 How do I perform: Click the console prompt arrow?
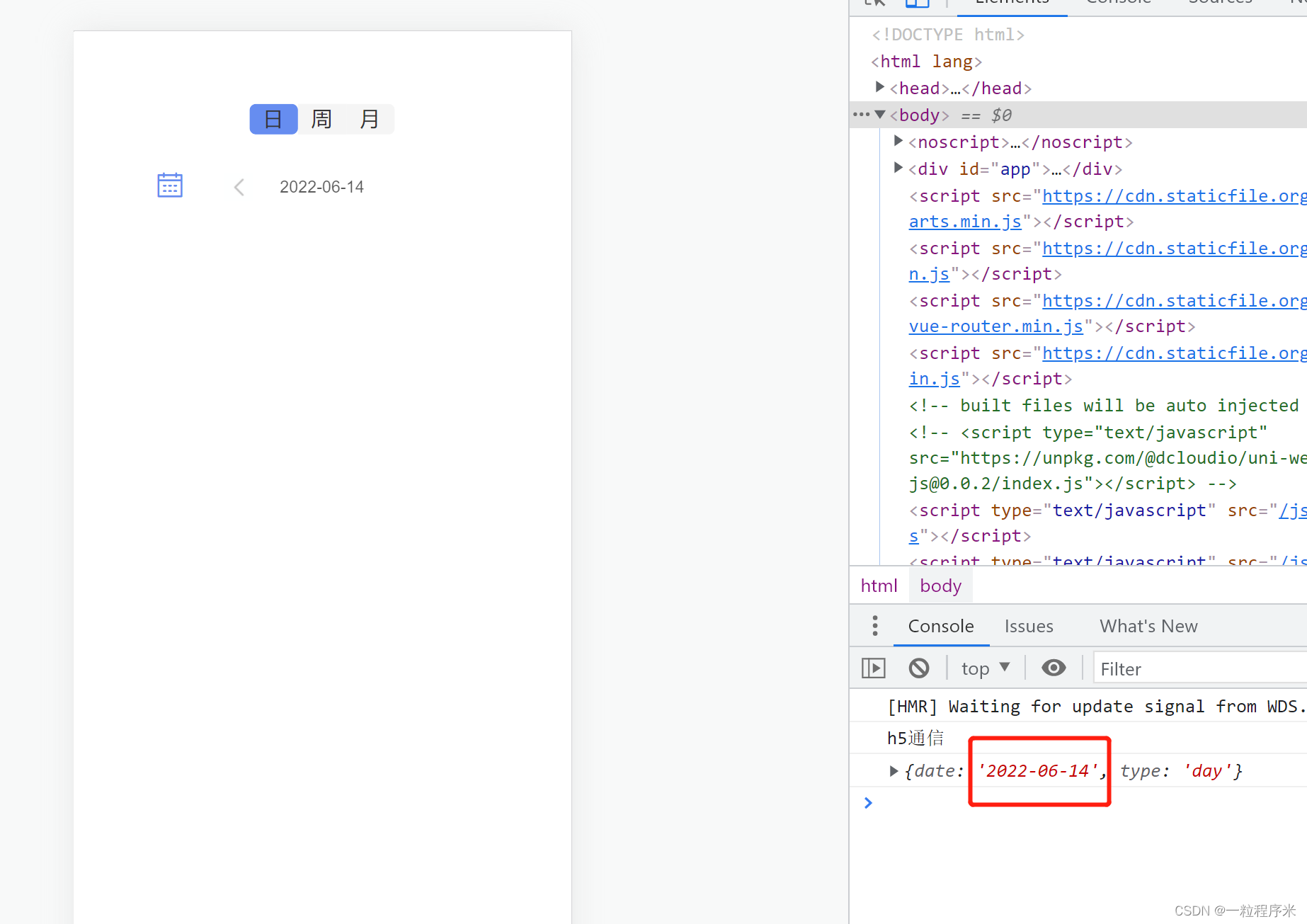click(868, 802)
